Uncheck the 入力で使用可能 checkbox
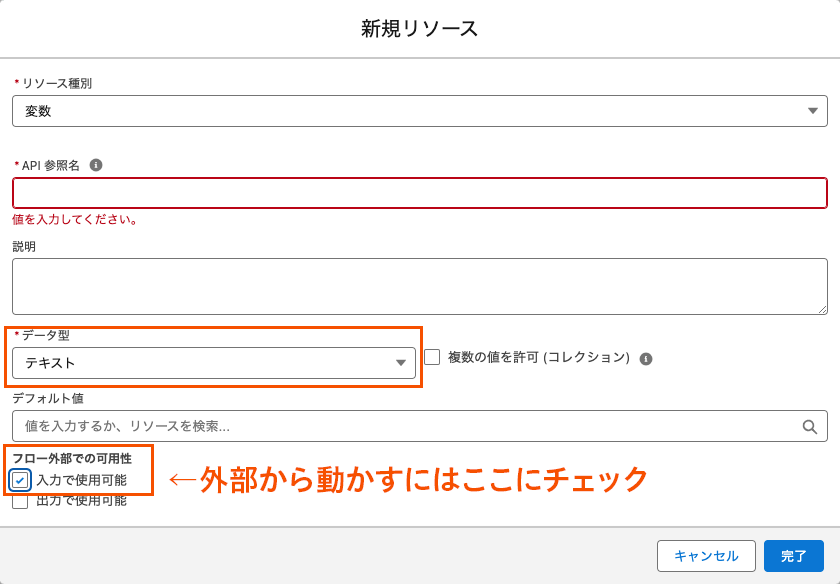840x584 pixels. click(20, 480)
